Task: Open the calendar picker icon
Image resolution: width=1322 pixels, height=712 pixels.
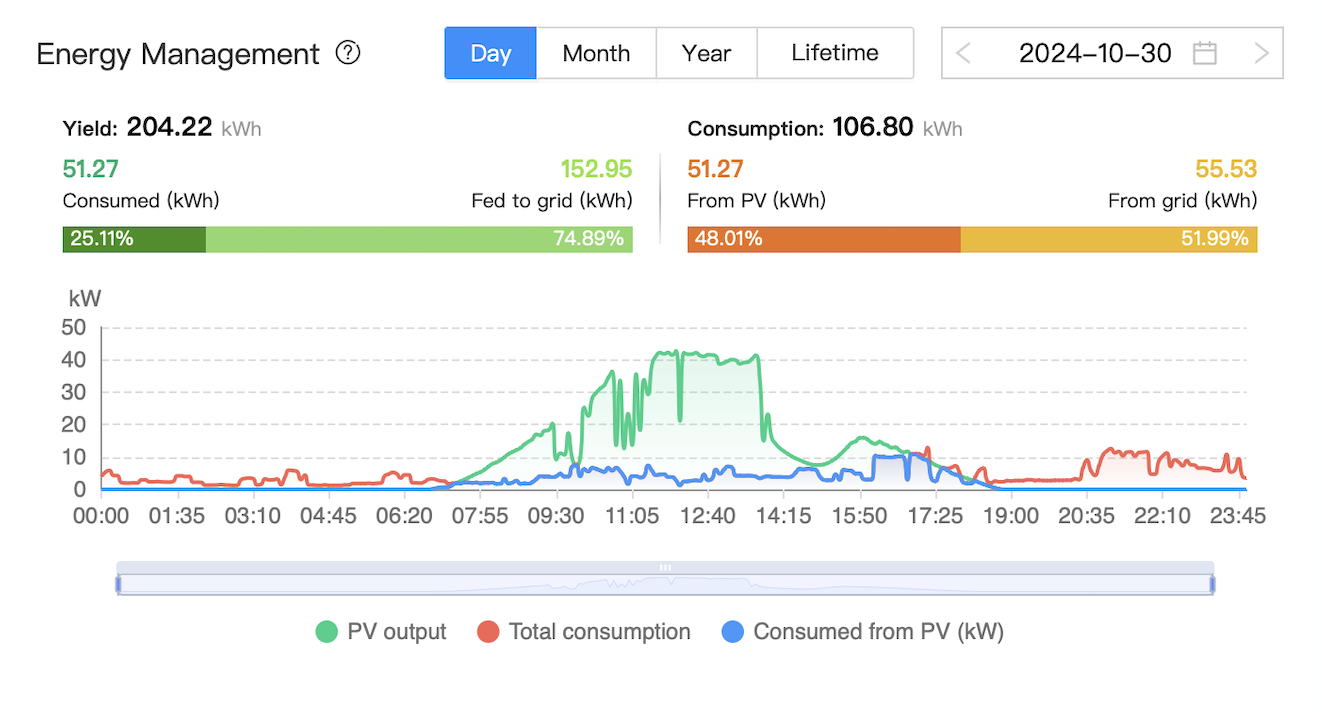Action: (1205, 53)
